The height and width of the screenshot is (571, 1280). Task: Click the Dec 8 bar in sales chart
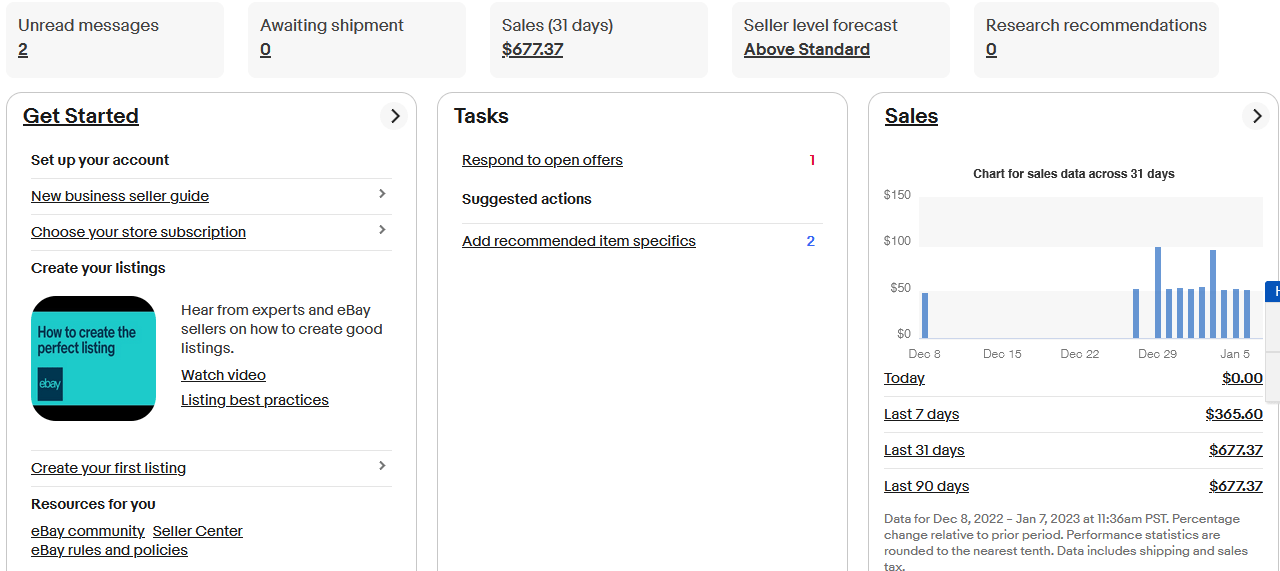[x=925, y=315]
